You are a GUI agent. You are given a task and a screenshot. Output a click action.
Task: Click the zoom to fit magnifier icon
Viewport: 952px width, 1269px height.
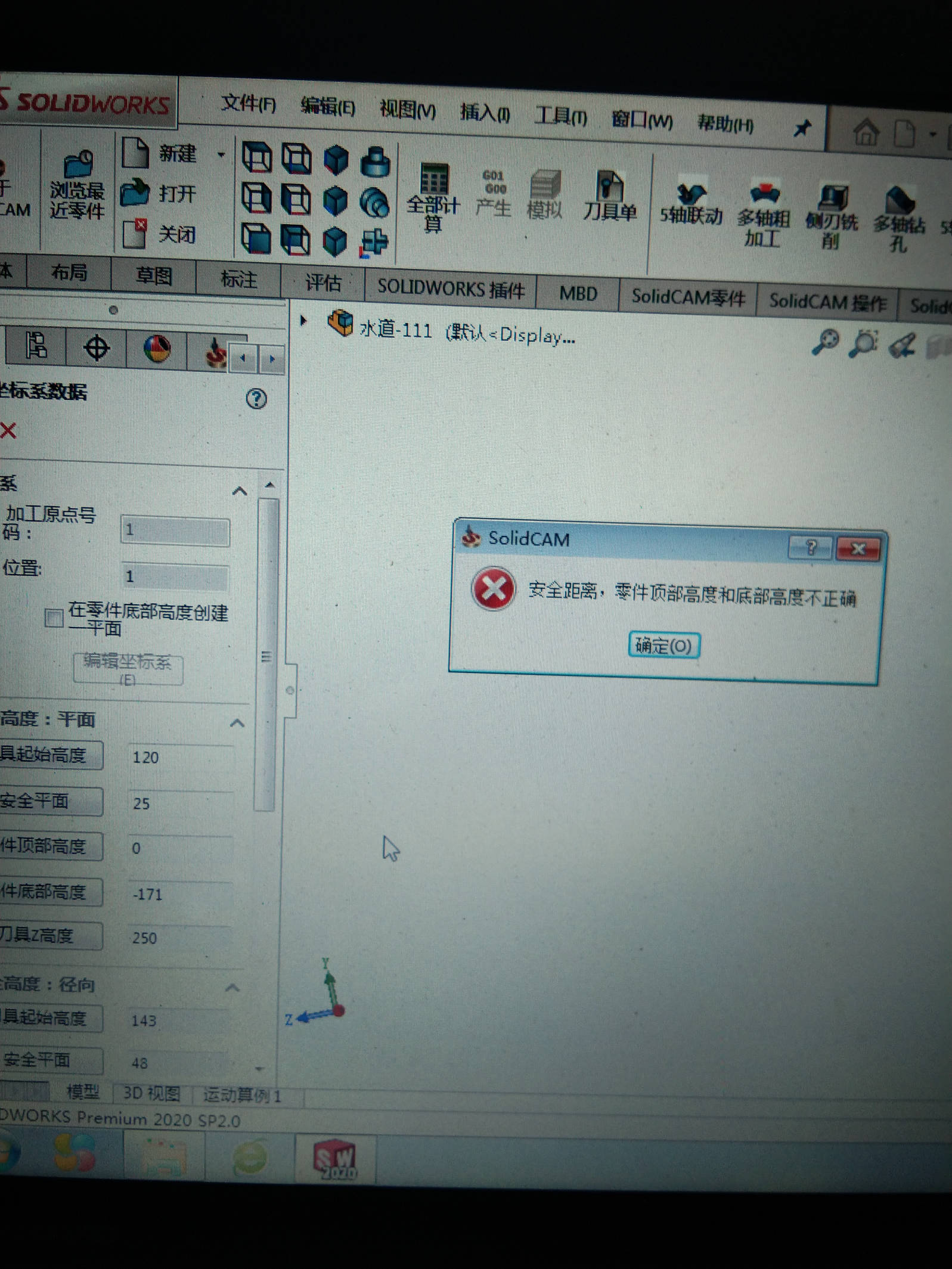pos(826,343)
